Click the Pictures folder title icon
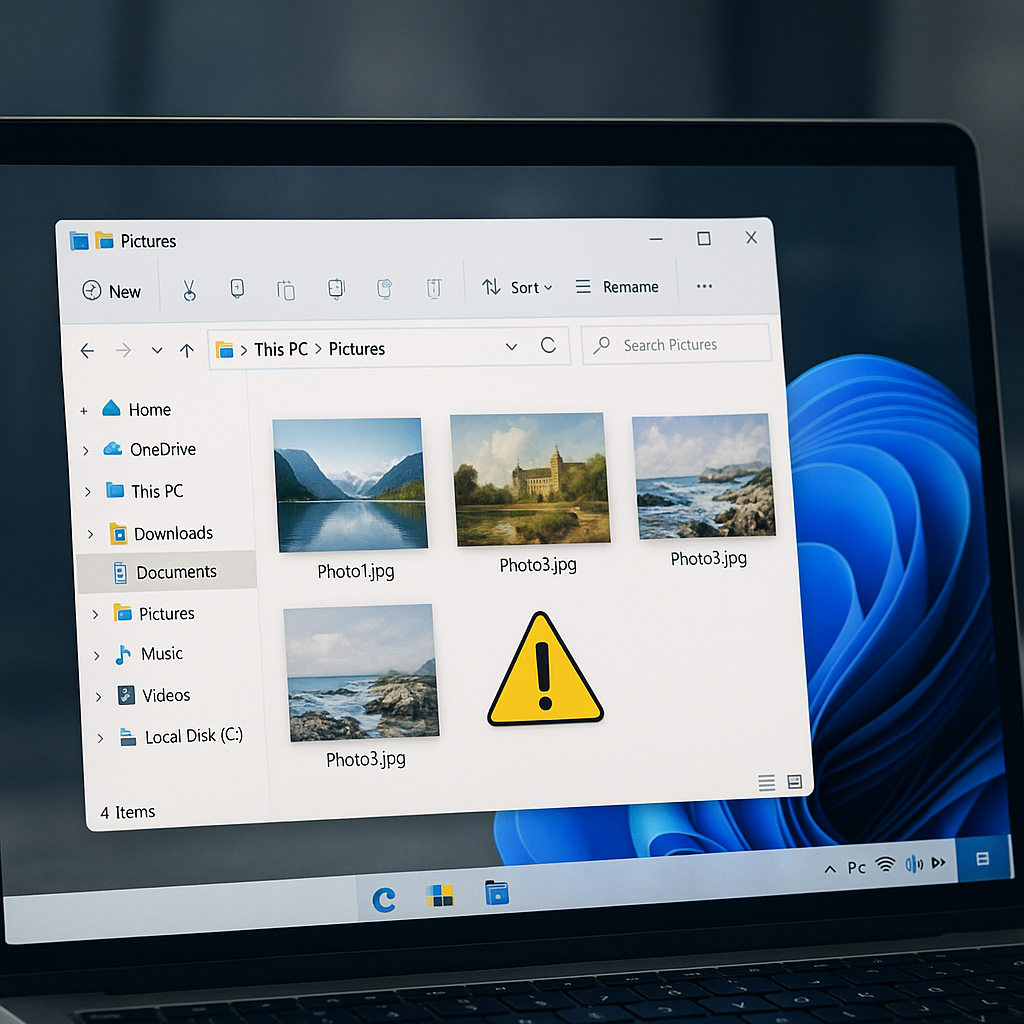Image resolution: width=1024 pixels, height=1024 pixels. (x=104, y=240)
